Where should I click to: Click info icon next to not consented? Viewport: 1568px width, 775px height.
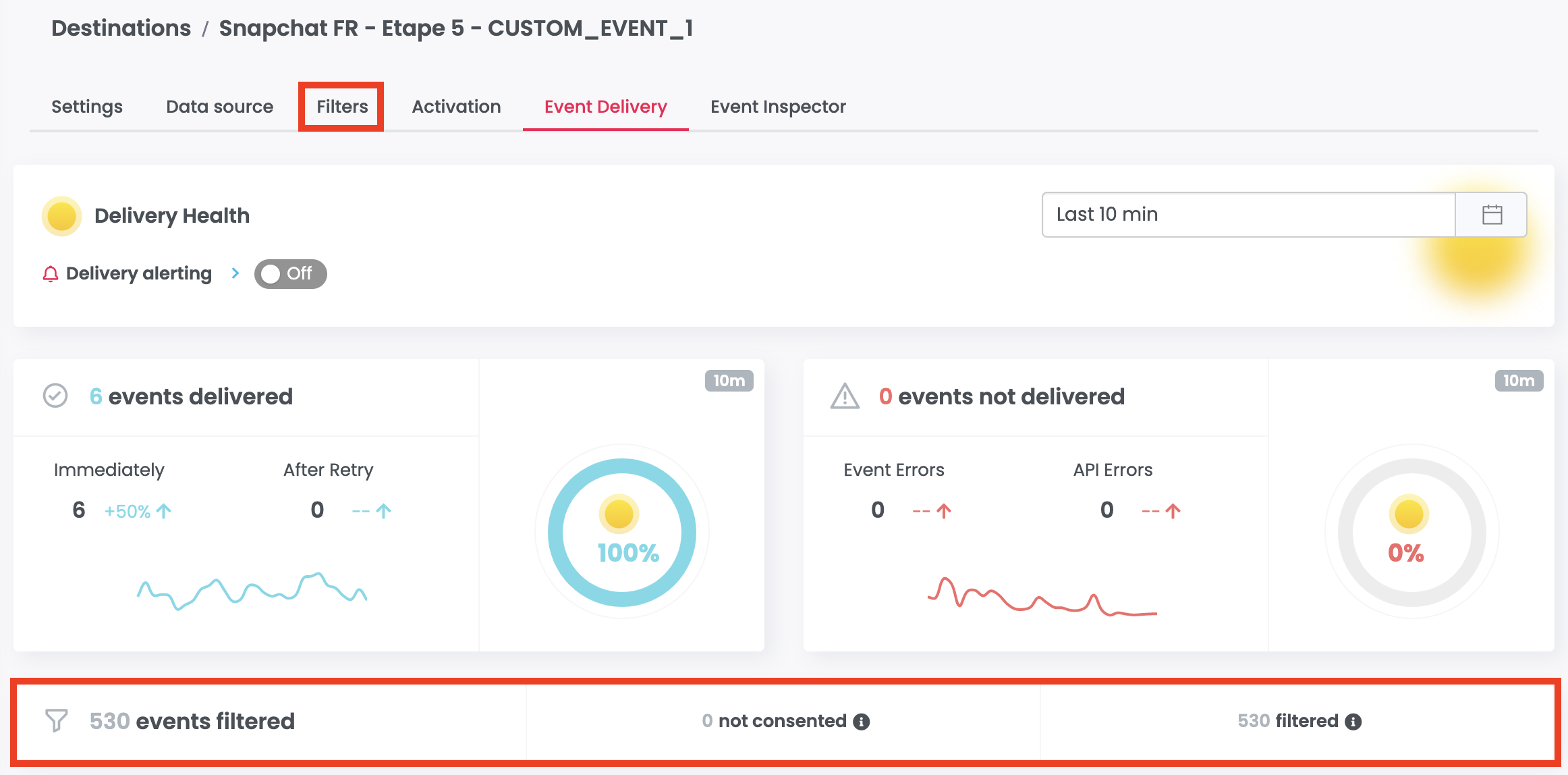click(861, 722)
